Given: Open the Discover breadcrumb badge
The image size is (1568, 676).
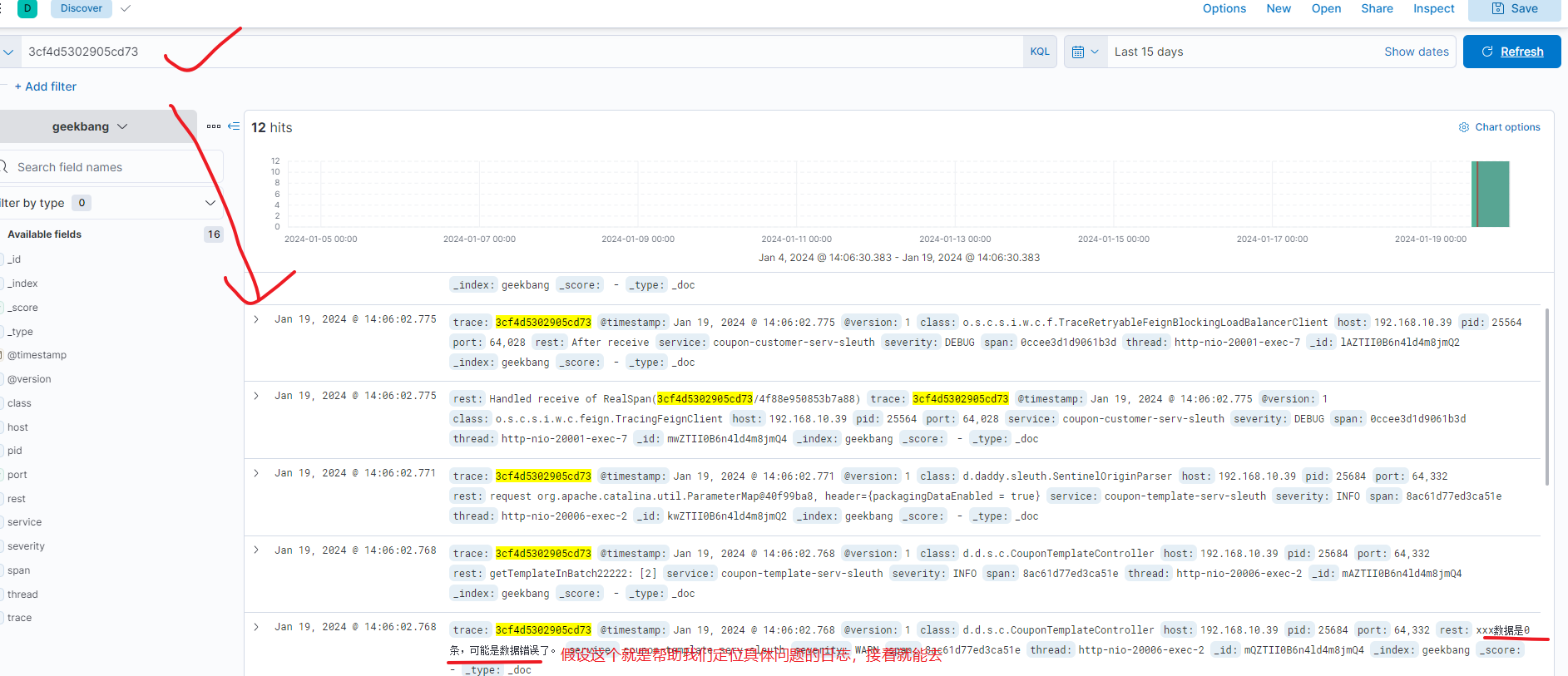Looking at the screenshot, I should [x=82, y=8].
